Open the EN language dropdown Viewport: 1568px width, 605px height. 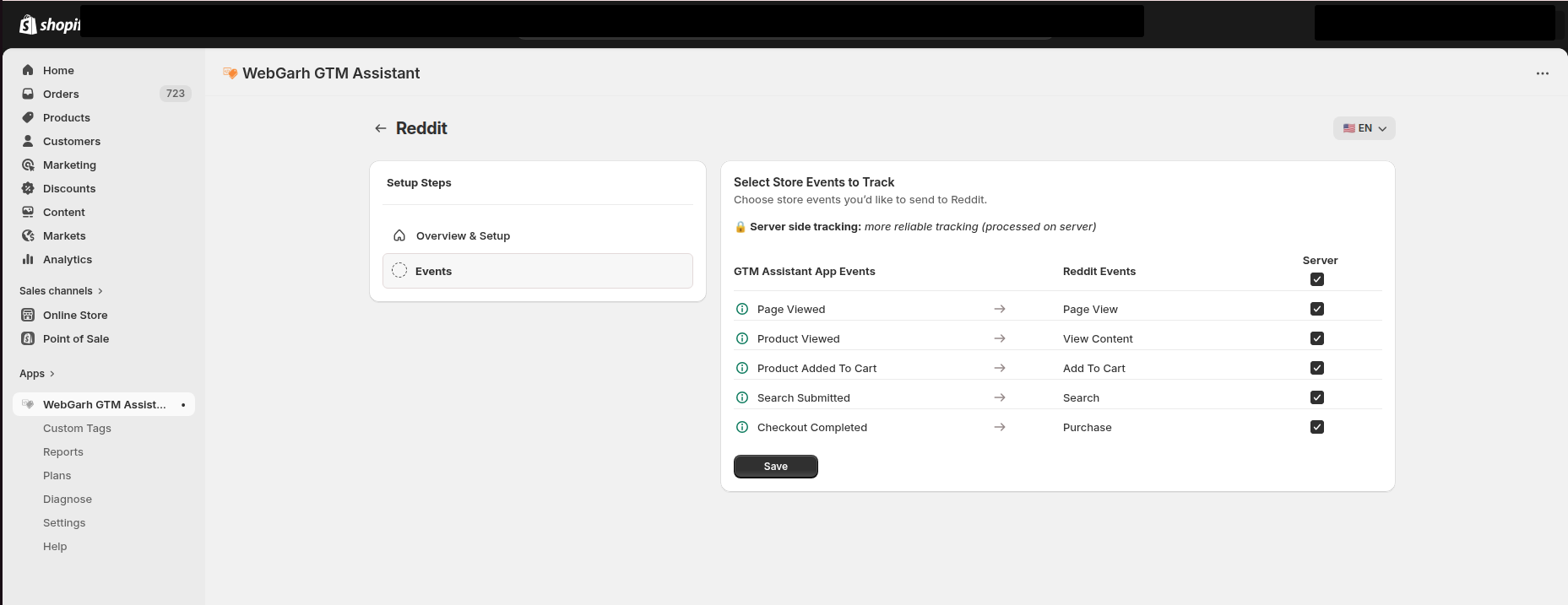(x=1364, y=128)
